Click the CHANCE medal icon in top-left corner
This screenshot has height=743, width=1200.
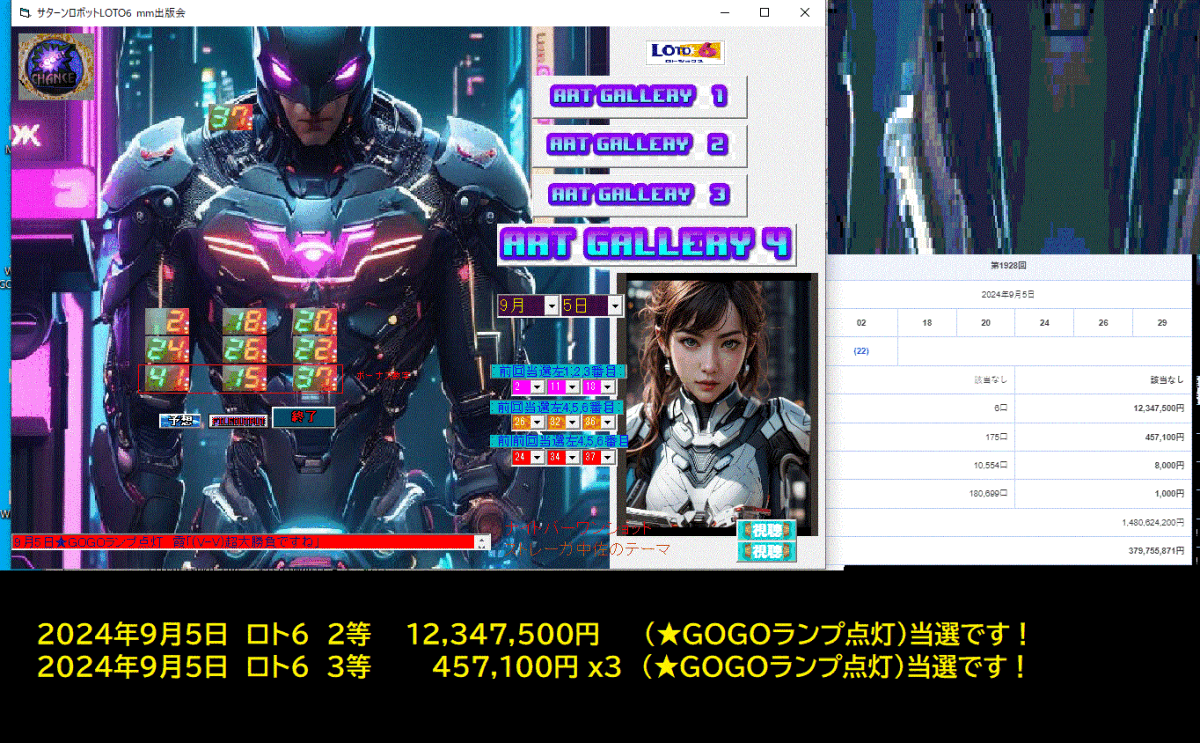coord(55,66)
